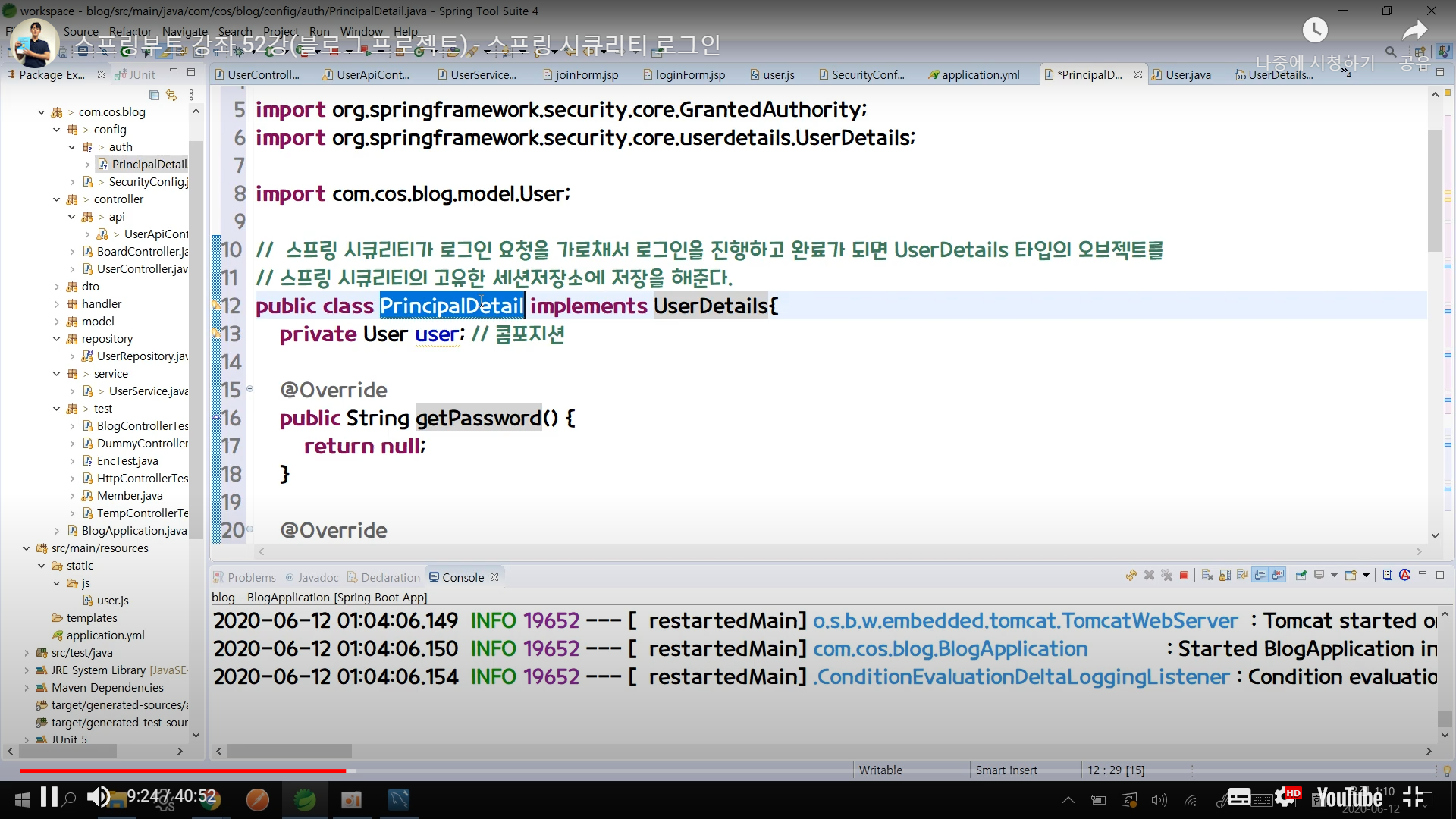The width and height of the screenshot is (1456, 819).
Task: Collapse the controller package node
Action: pyautogui.click(x=56, y=199)
